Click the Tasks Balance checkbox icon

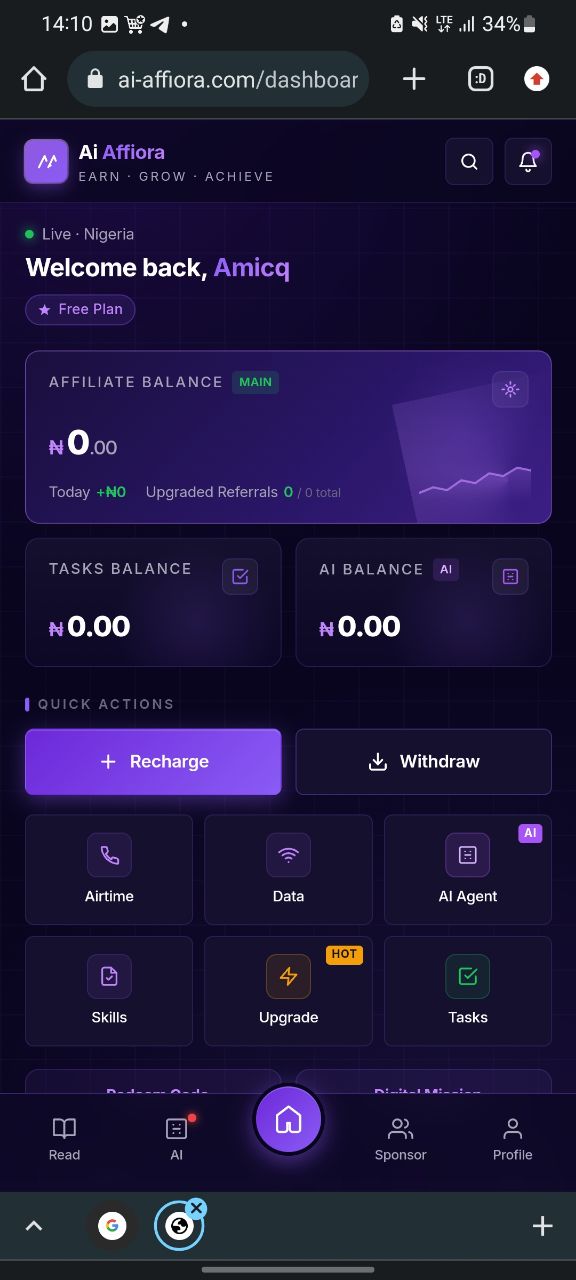[240, 576]
